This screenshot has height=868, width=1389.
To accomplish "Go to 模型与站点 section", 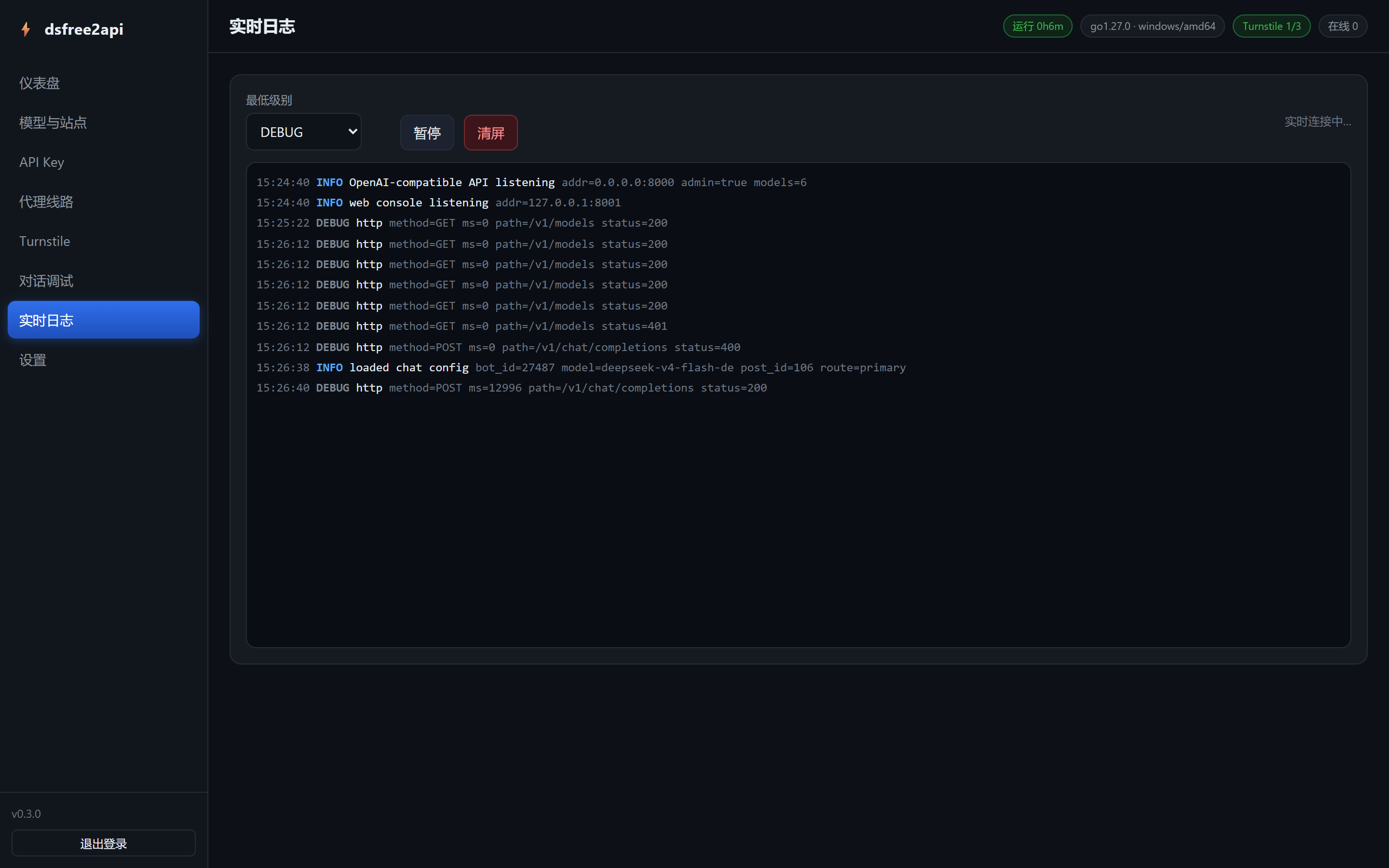I will (103, 122).
